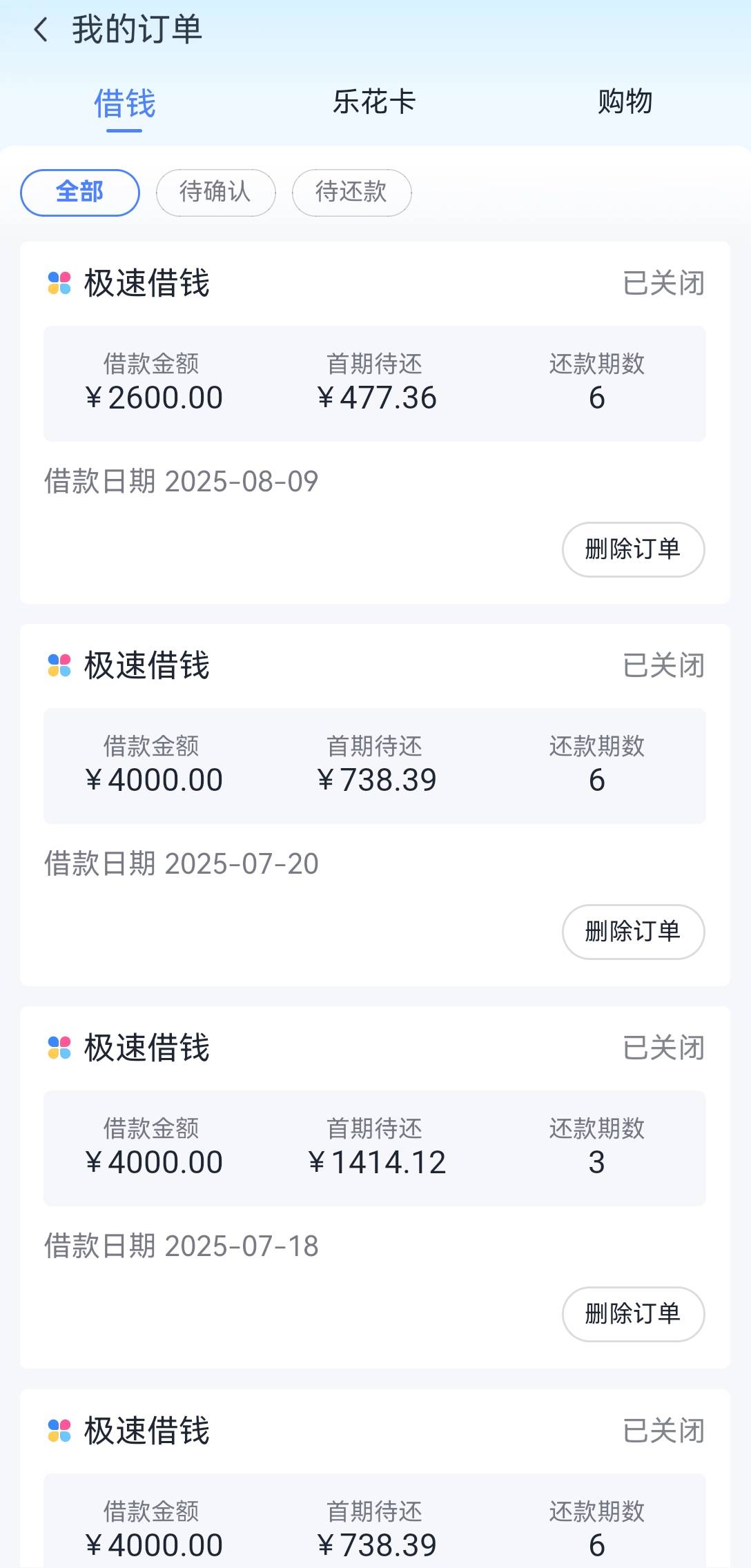
Task: Tap 借款日期 2025-07-18 text
Action: point(182,1246)
